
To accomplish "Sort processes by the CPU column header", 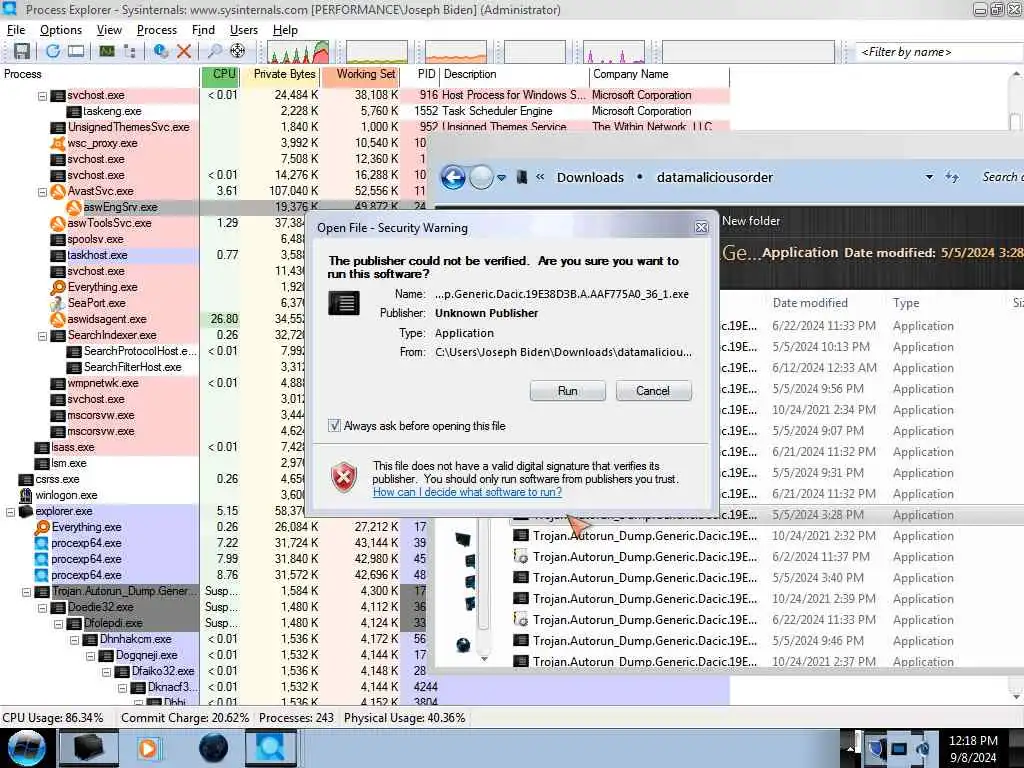I will 219,74.
